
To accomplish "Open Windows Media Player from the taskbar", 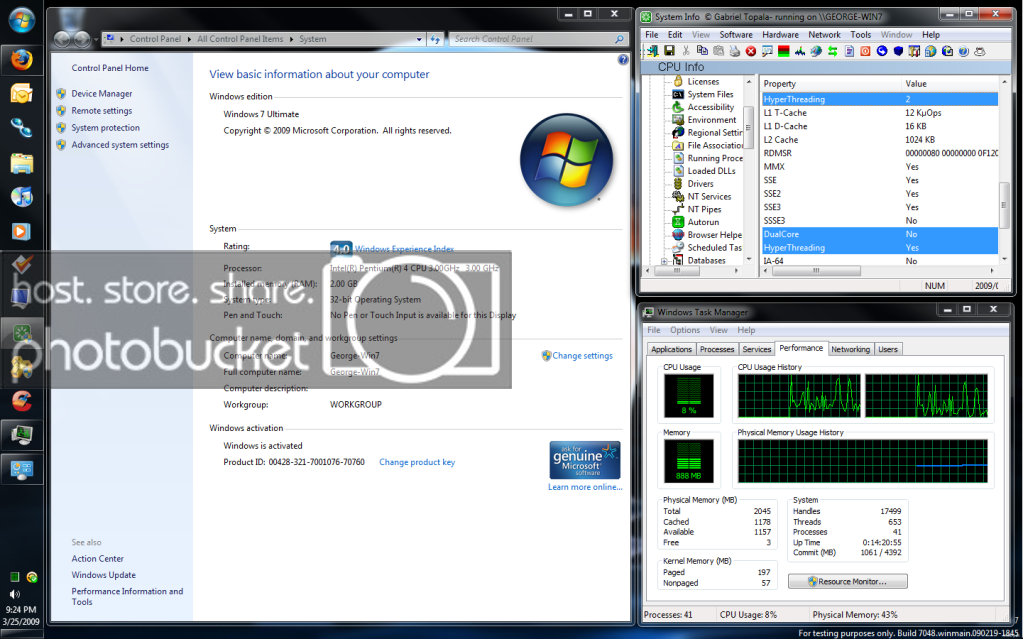I will [22, 230].
